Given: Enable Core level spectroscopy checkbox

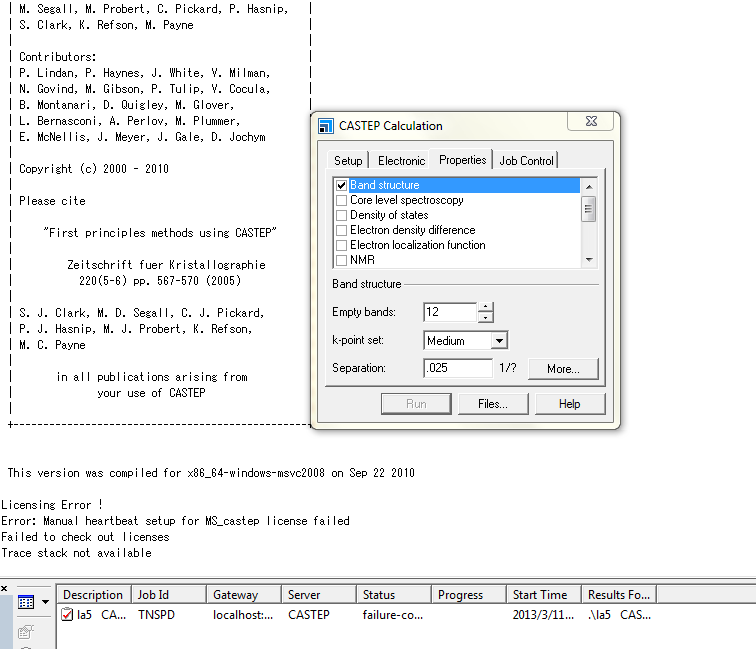Looking at the screenshot, I should [x=341, y=200].
